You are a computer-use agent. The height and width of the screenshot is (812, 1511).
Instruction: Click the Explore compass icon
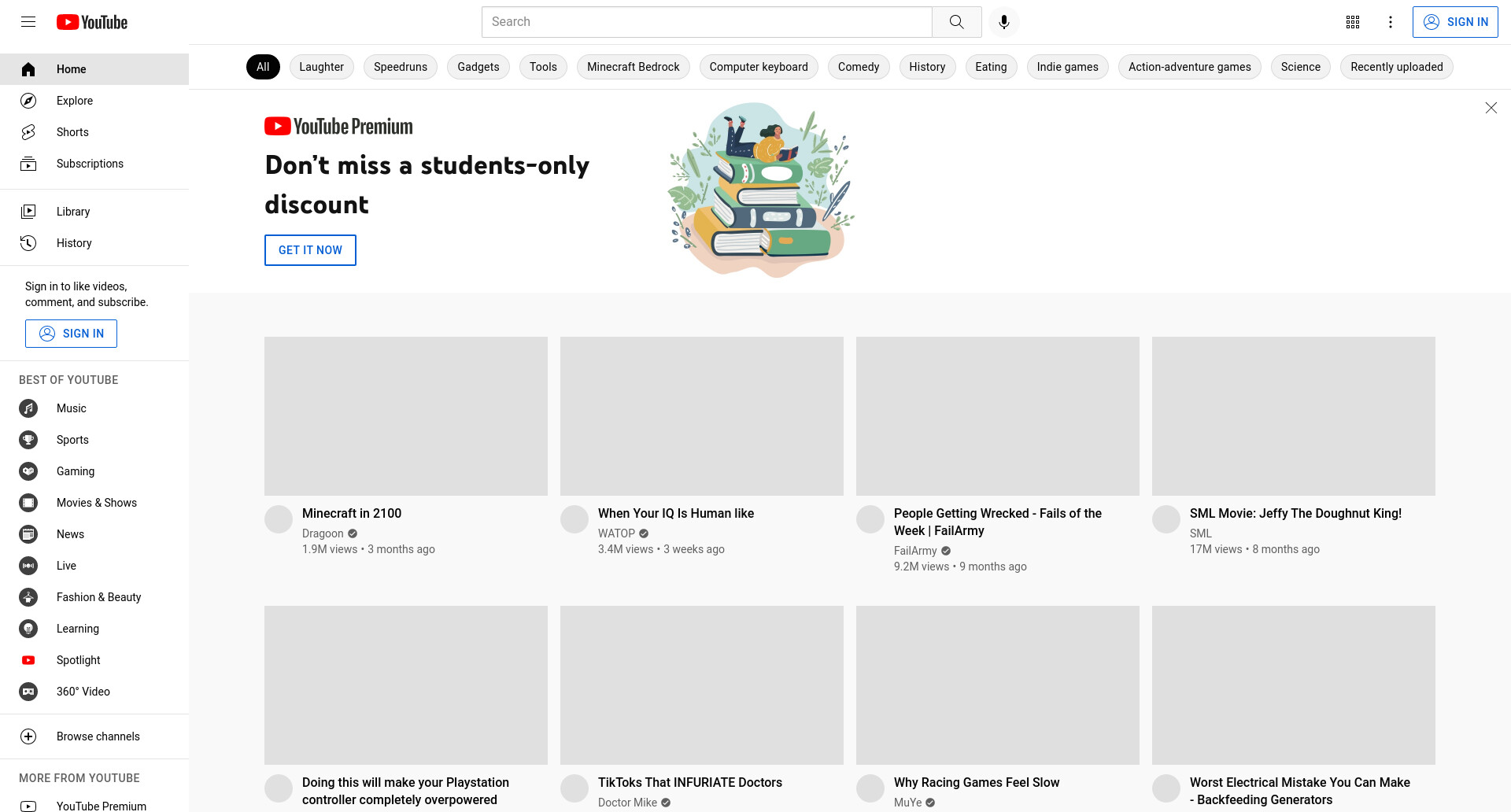click(x=28, y=101)
